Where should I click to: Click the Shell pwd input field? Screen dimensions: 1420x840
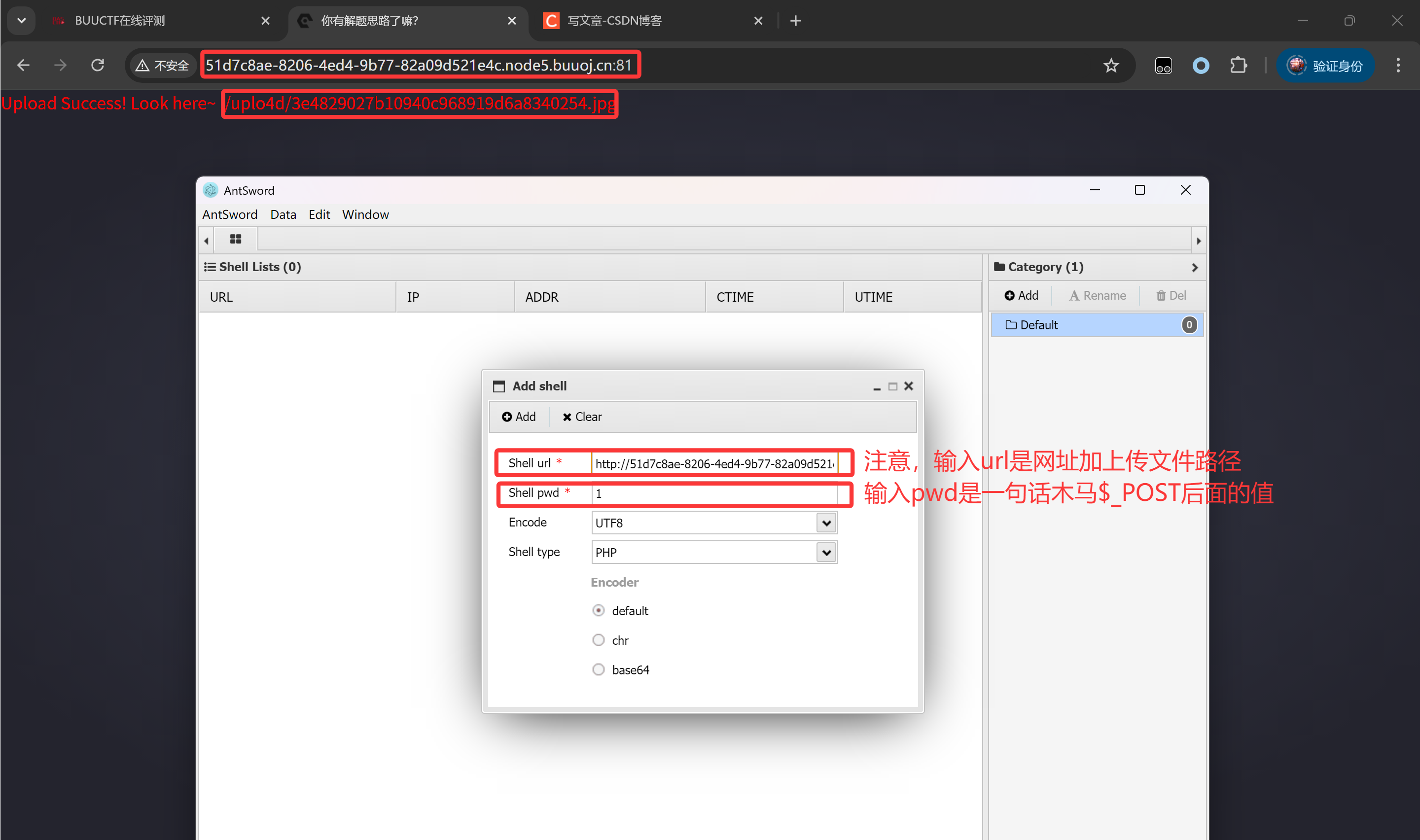pos(713,493)
